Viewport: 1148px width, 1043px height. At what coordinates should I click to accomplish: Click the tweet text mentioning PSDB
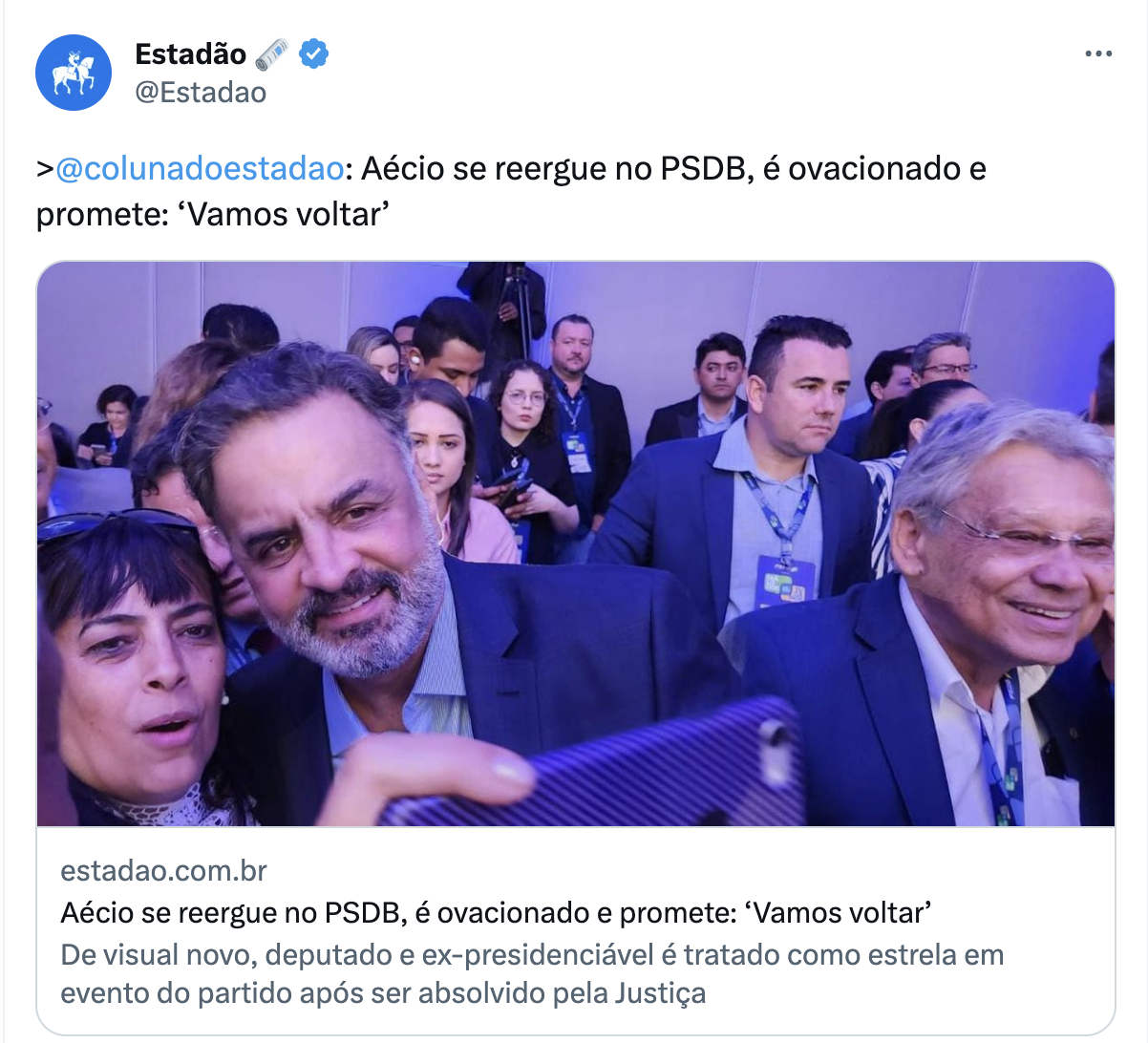pos(511,191)
